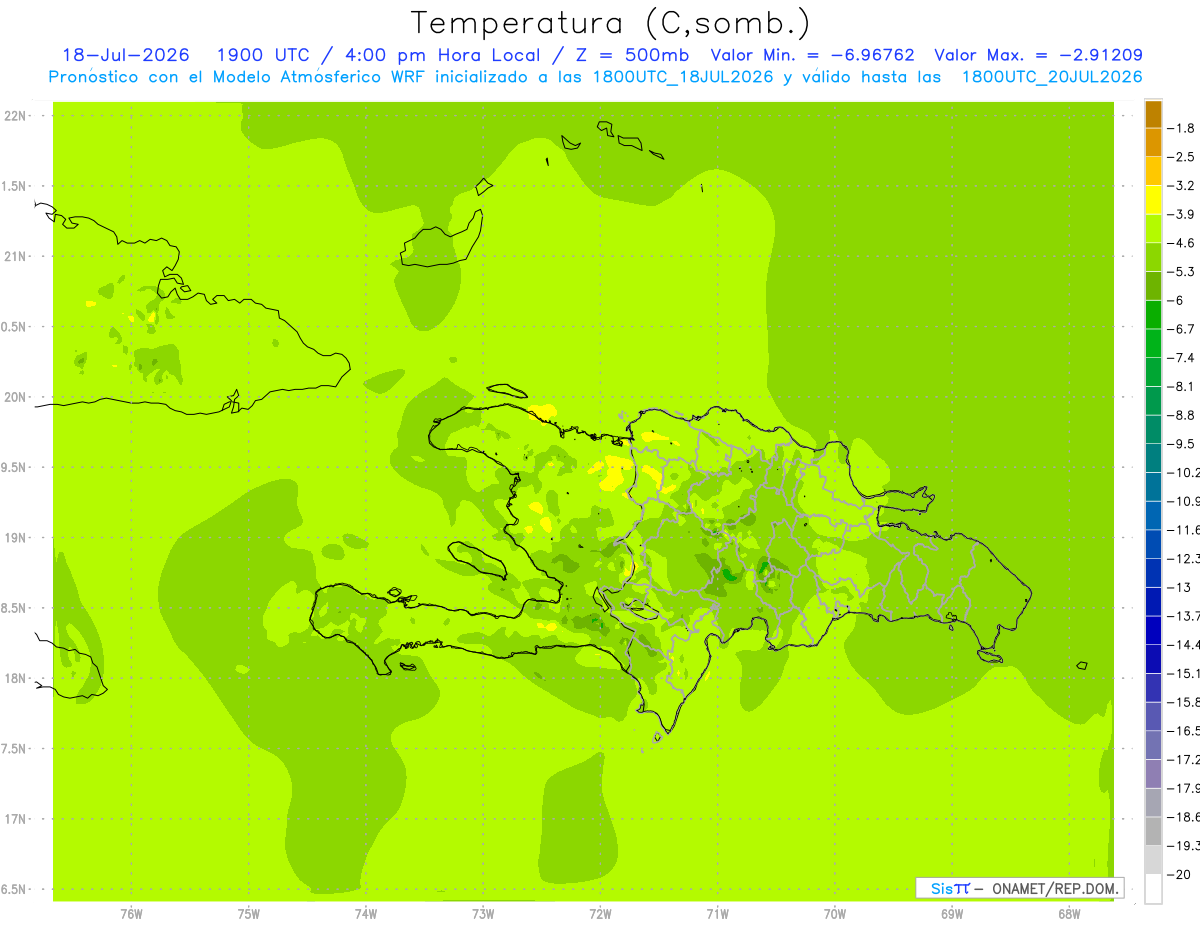Click the '1900 UTC' time text
This screenshot has height=927, width=1200.
click(262, 55)
